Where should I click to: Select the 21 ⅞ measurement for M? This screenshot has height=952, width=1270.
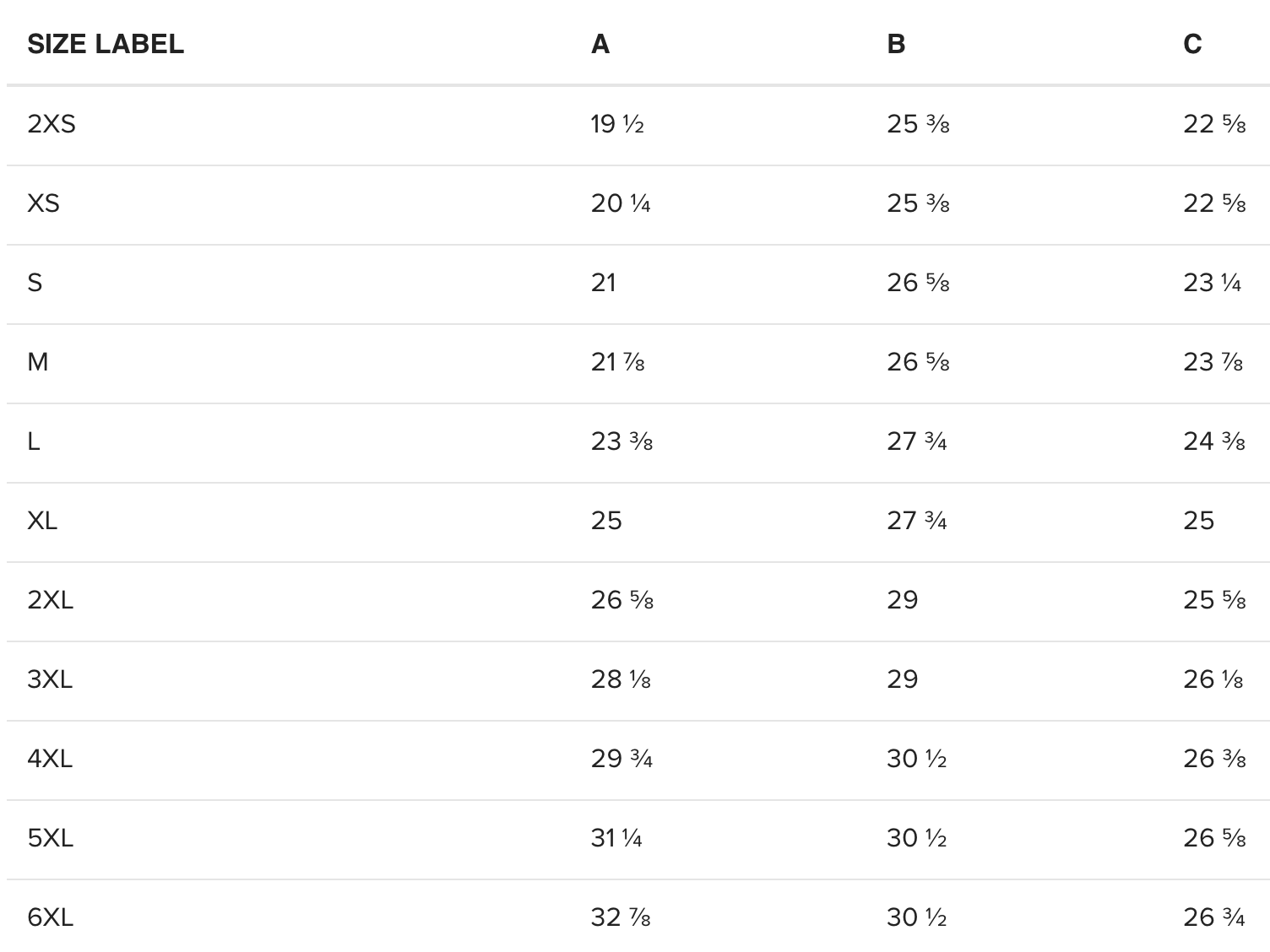(618, 362)
